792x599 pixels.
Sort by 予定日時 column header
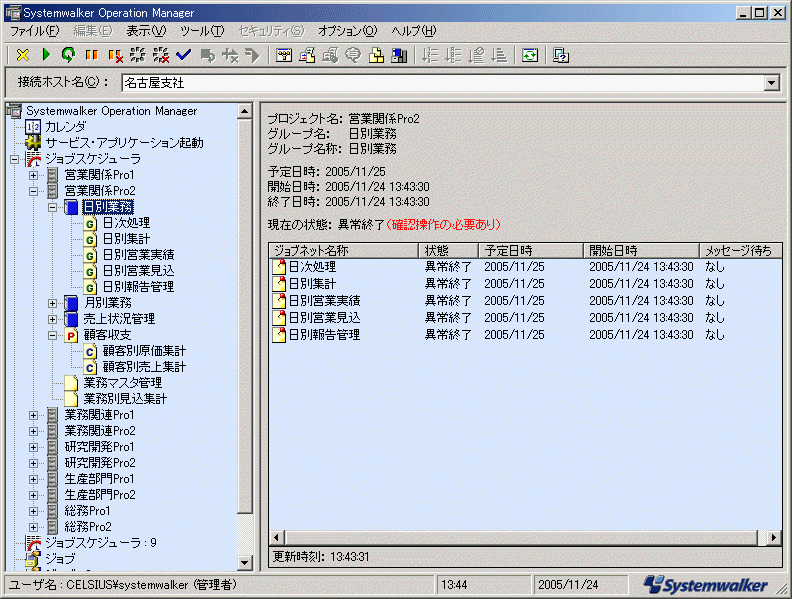[x=530, y=251]
